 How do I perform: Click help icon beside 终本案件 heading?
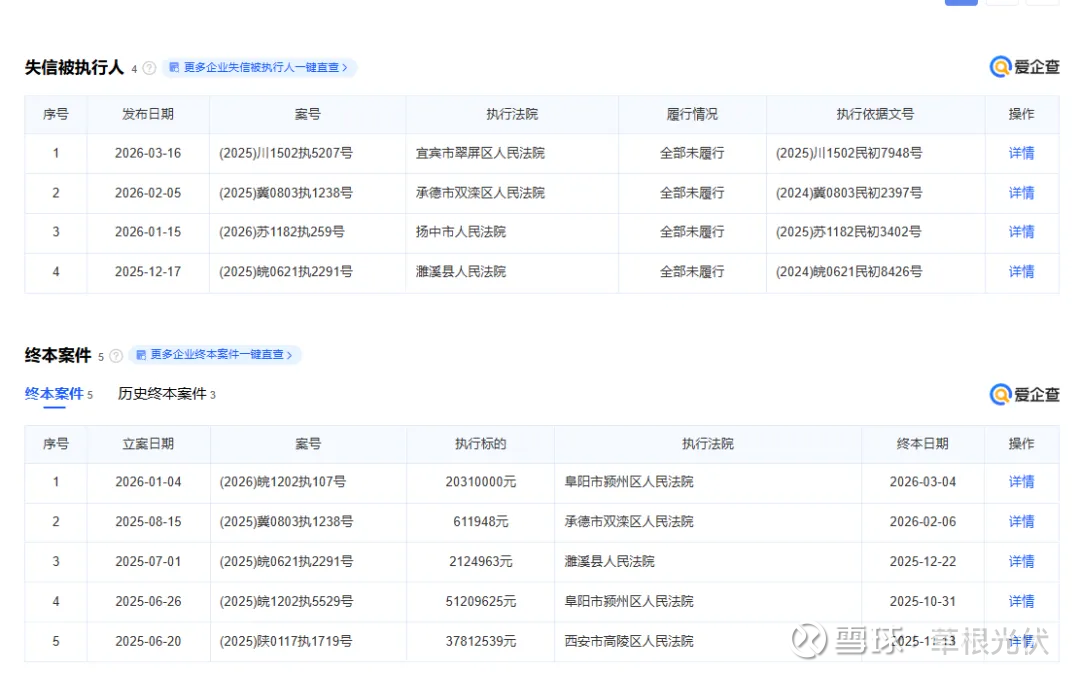(x=116, y=356)
